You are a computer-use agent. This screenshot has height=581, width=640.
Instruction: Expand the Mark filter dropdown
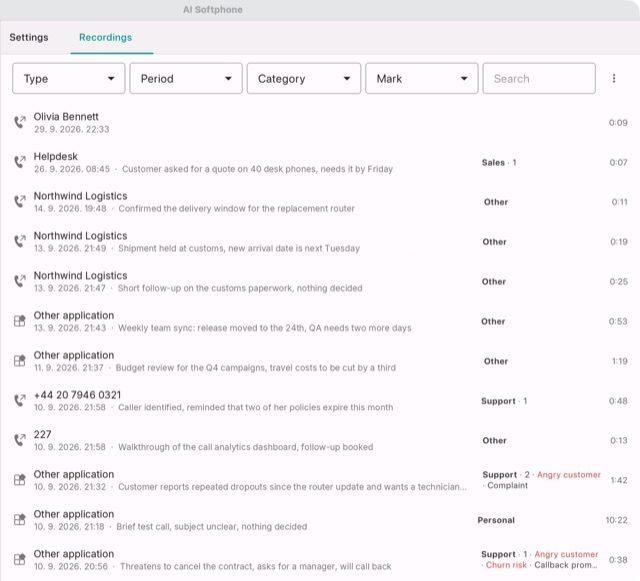tap(422, 78)
